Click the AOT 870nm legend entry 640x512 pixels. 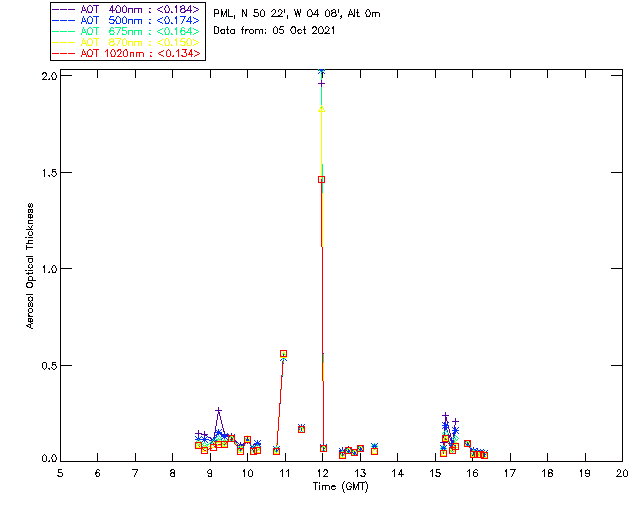126,42
